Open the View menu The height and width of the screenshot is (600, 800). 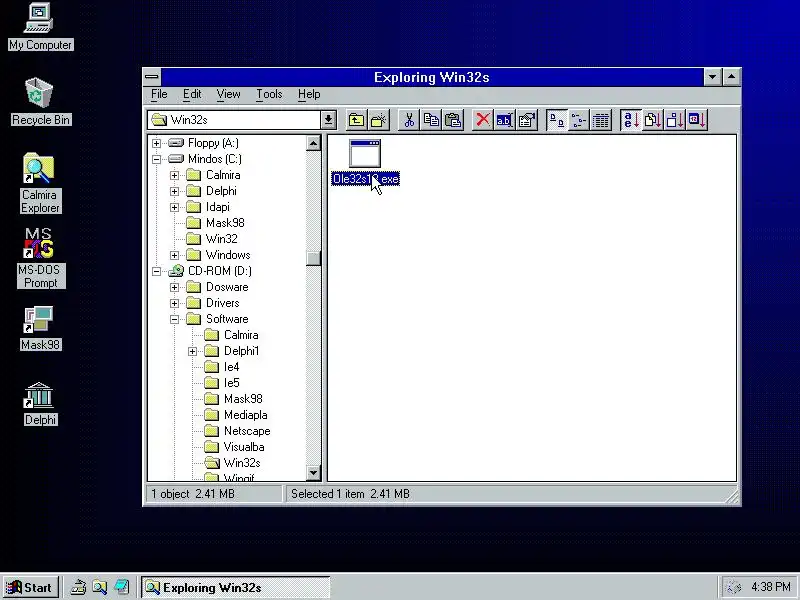pyautogui.click(x=228, y=94)
